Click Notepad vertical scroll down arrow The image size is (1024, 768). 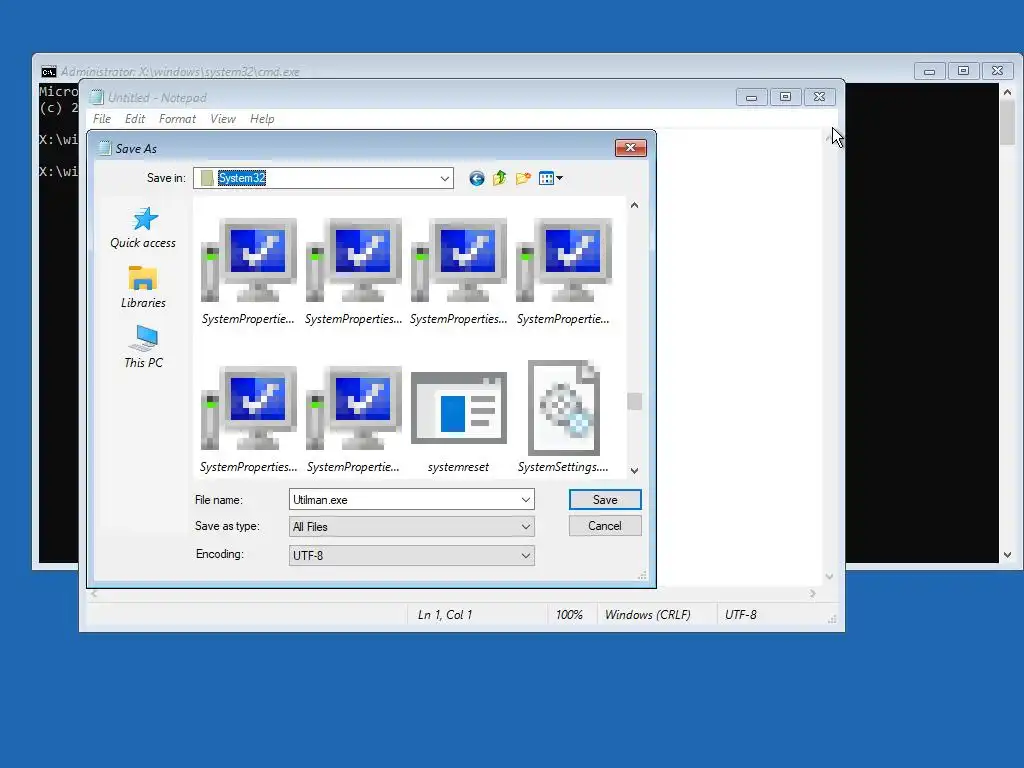tap(829, 577)
